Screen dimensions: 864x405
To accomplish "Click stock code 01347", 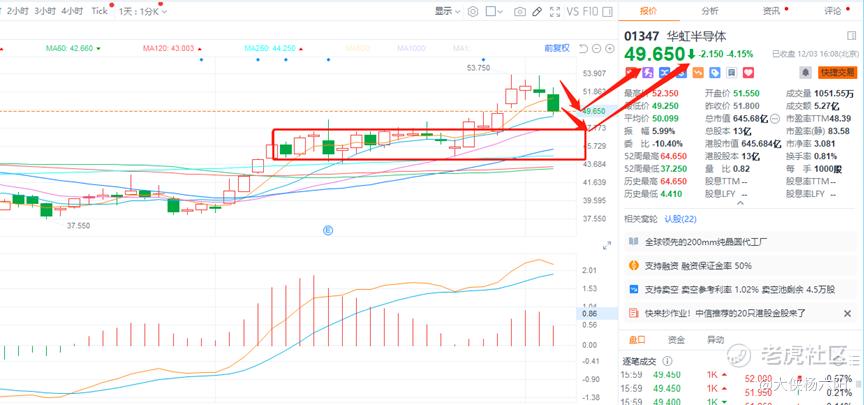I will point(641,36).
